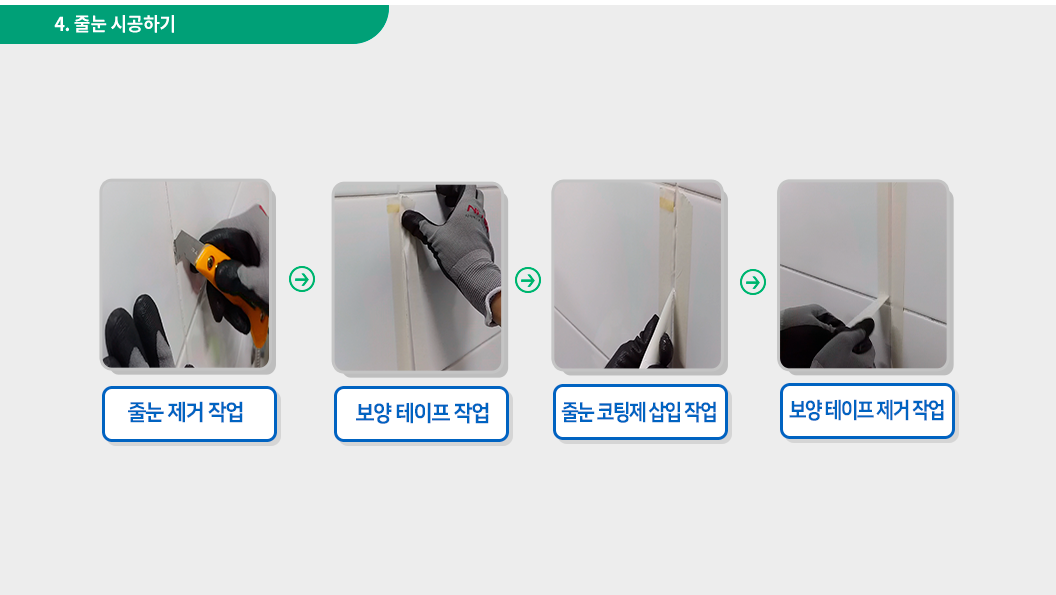Image resolution: width=1056 pixels, height=595 pixels.
Task: Click the first green arrow after 줄눈 제거 작업
Action: (302, 279)
